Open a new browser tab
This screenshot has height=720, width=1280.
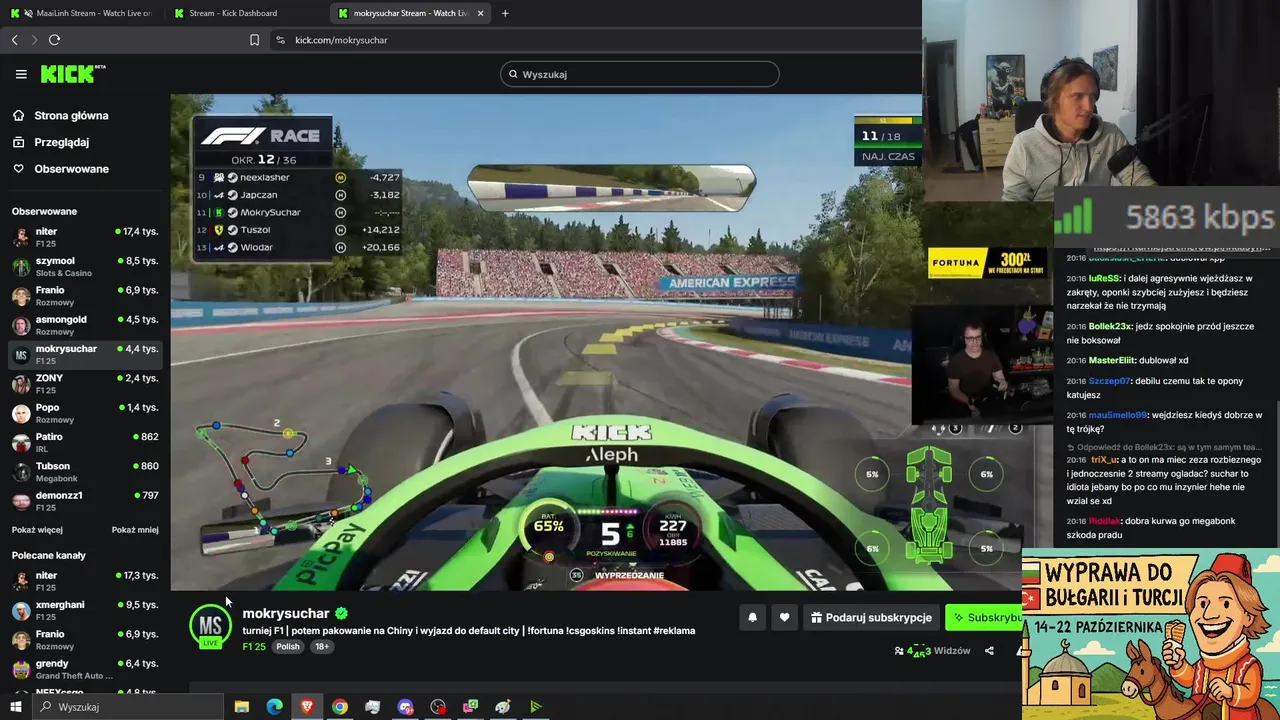505,13
